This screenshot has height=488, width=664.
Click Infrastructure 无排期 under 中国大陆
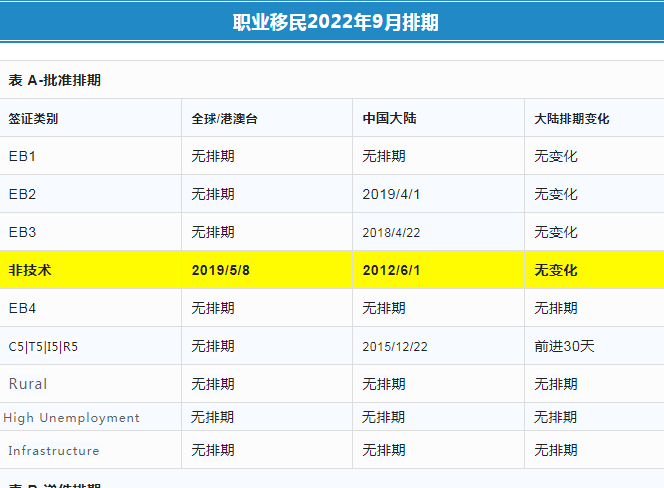(384, 450)
